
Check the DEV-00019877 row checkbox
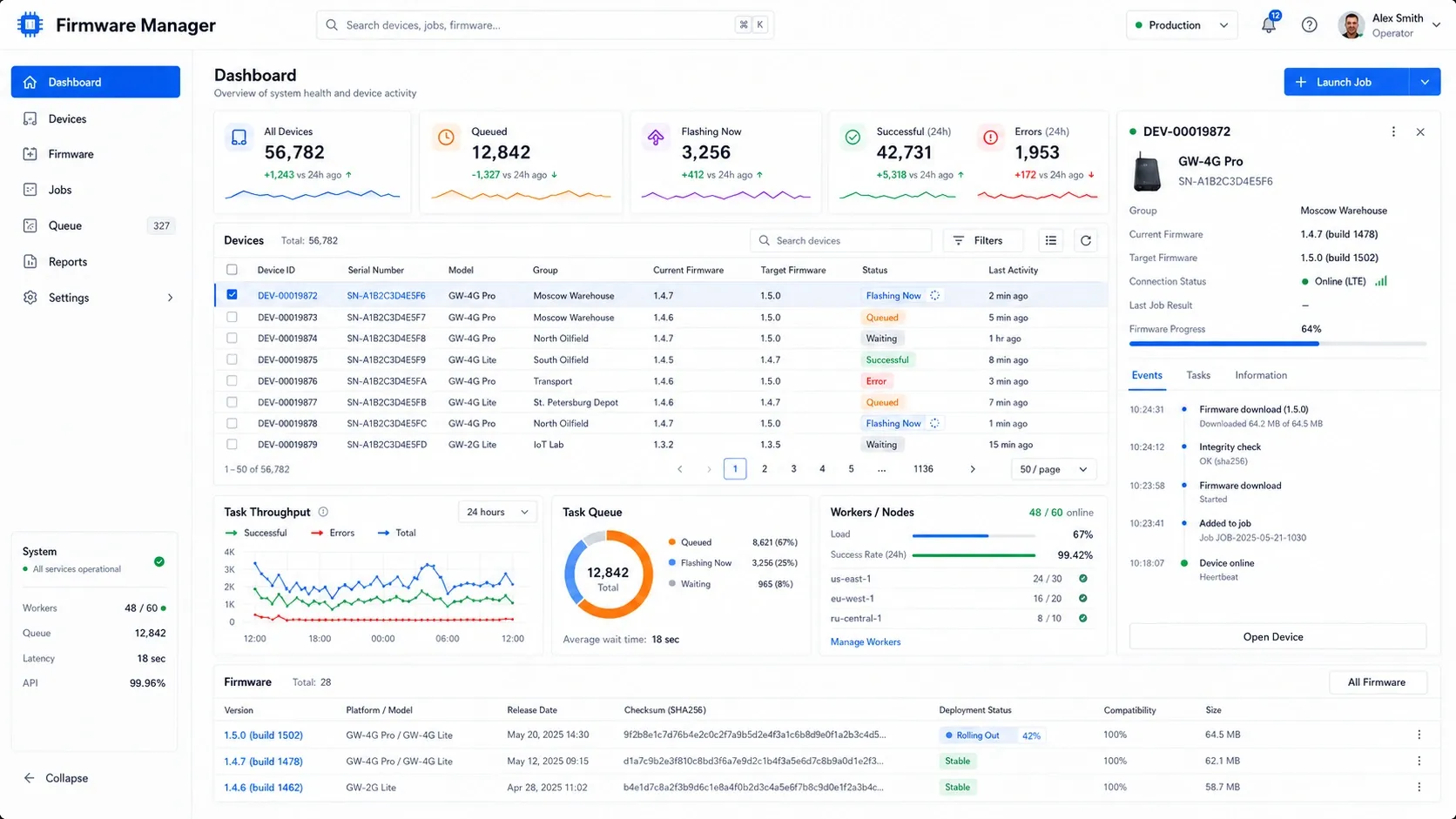232,402
